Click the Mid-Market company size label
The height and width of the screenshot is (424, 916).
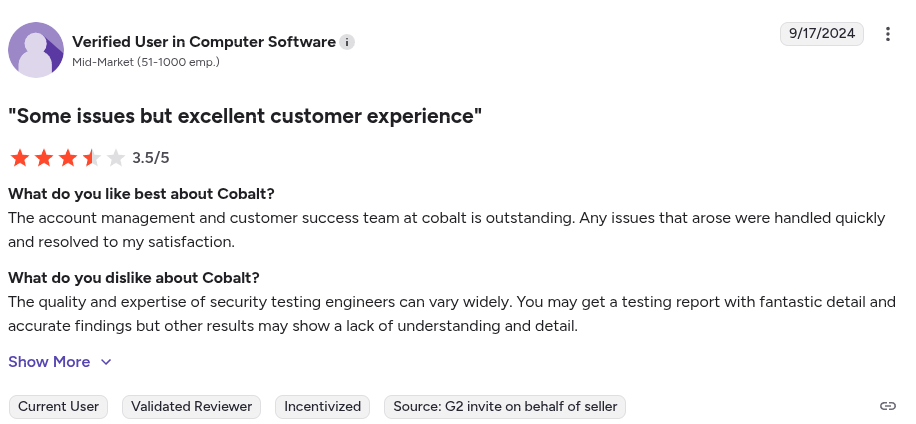(x=146, y=62)
